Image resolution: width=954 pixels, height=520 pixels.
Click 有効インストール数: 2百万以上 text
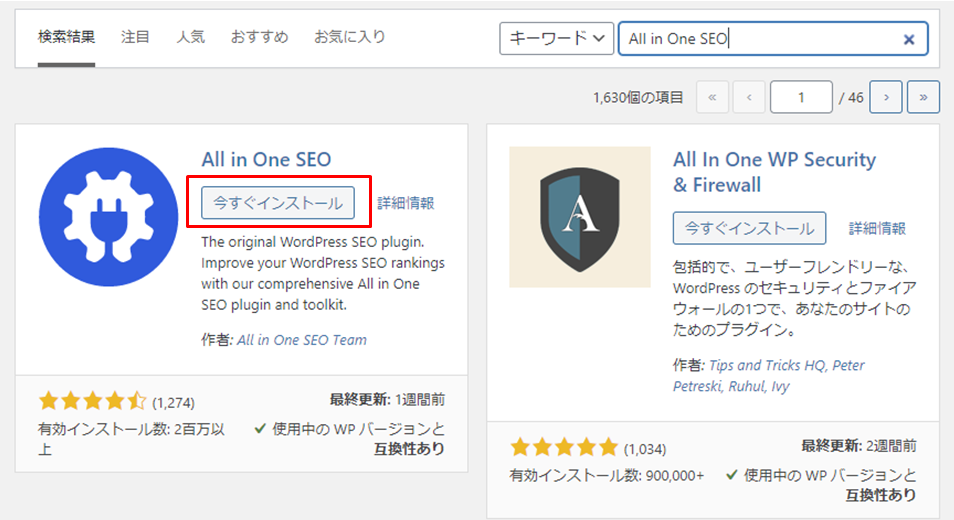(x=131, y=439)
